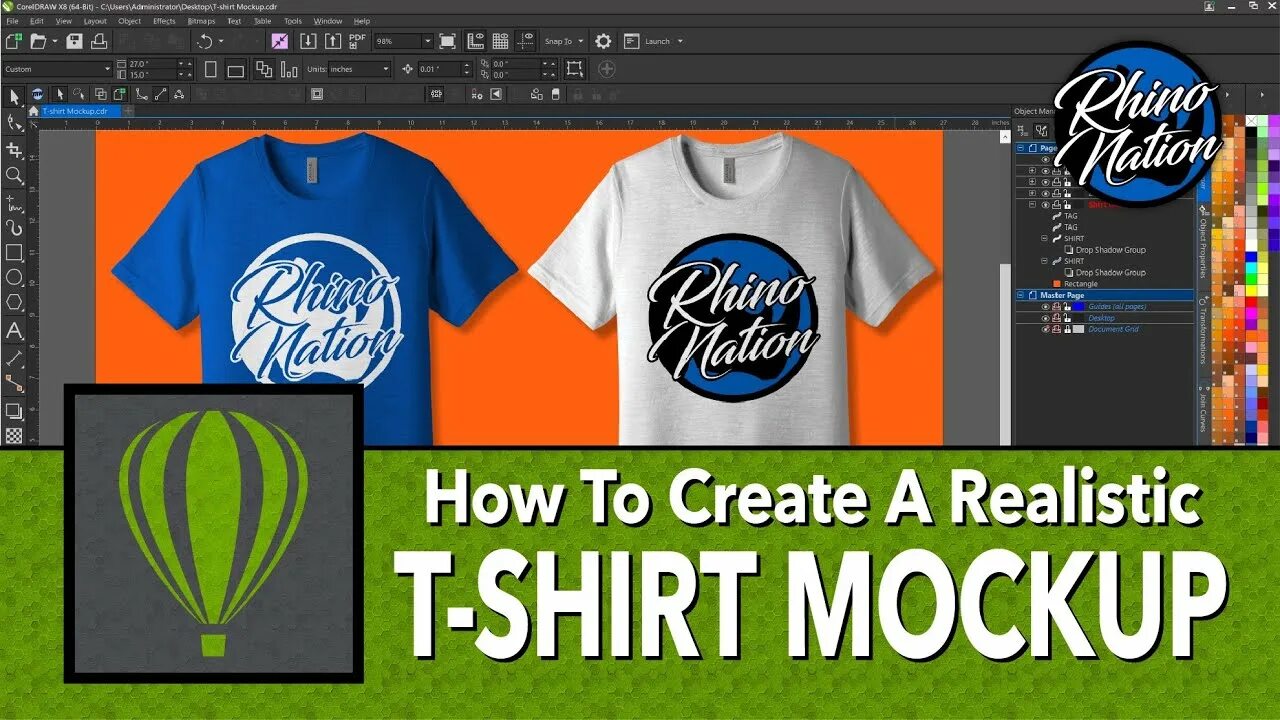Select the Rectangle object in Object Manager
Screen dimensions: 1280x720
[1081, 284]
